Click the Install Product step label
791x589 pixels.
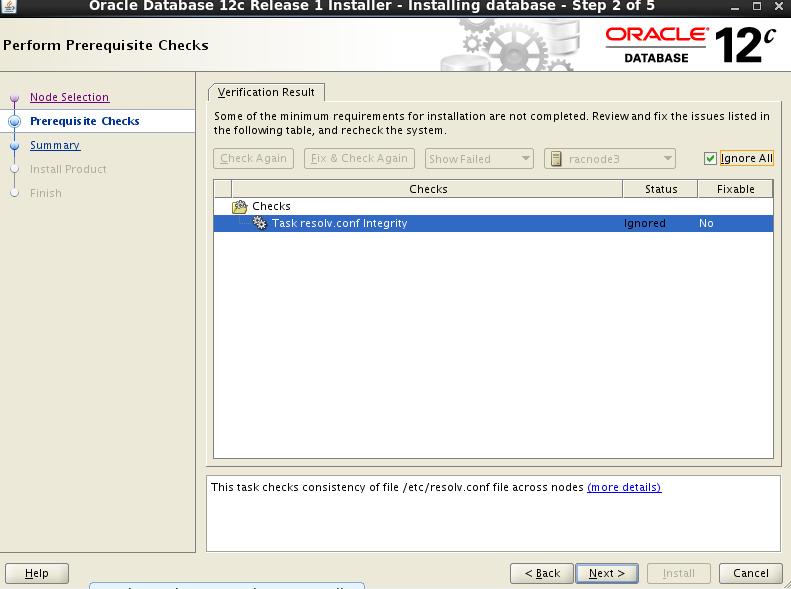point(68,169)
